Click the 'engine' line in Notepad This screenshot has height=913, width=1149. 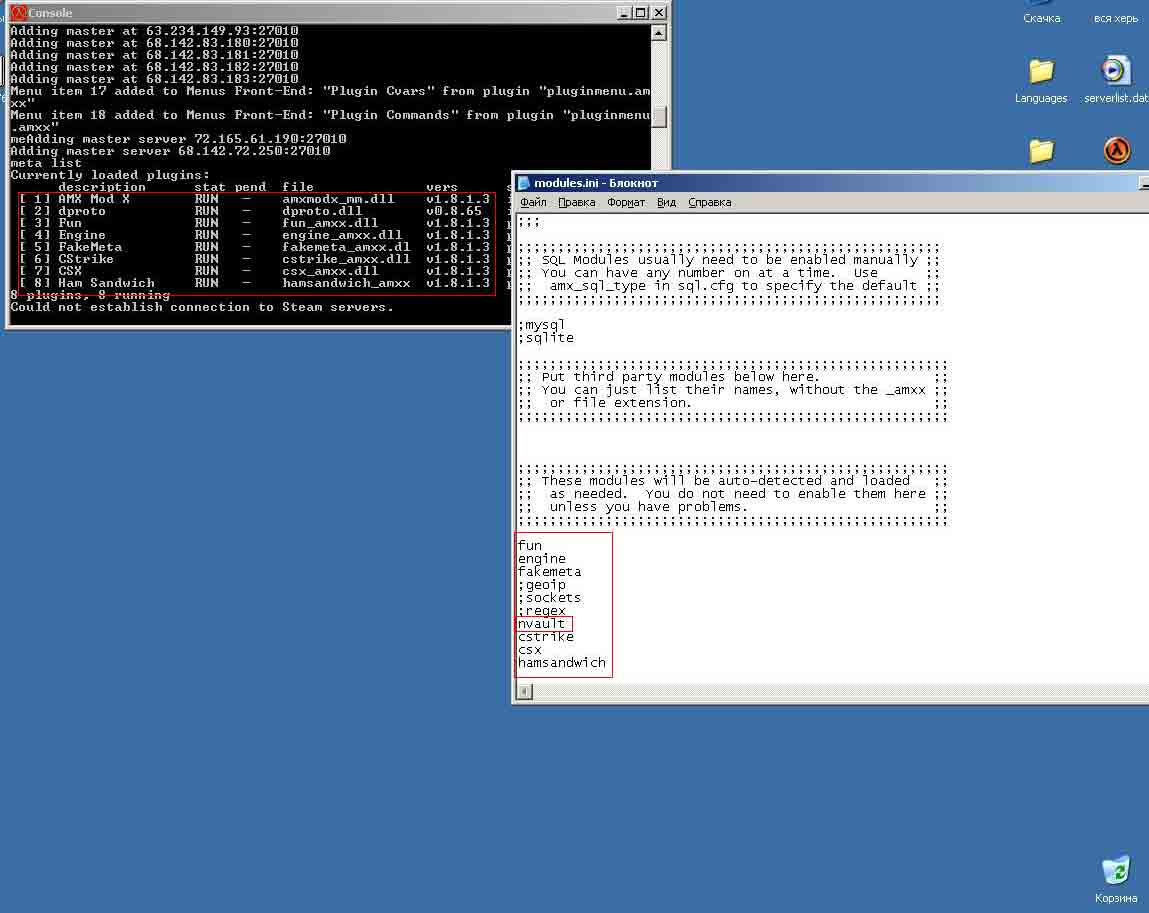pyautogui.click(x=542, y=558)
